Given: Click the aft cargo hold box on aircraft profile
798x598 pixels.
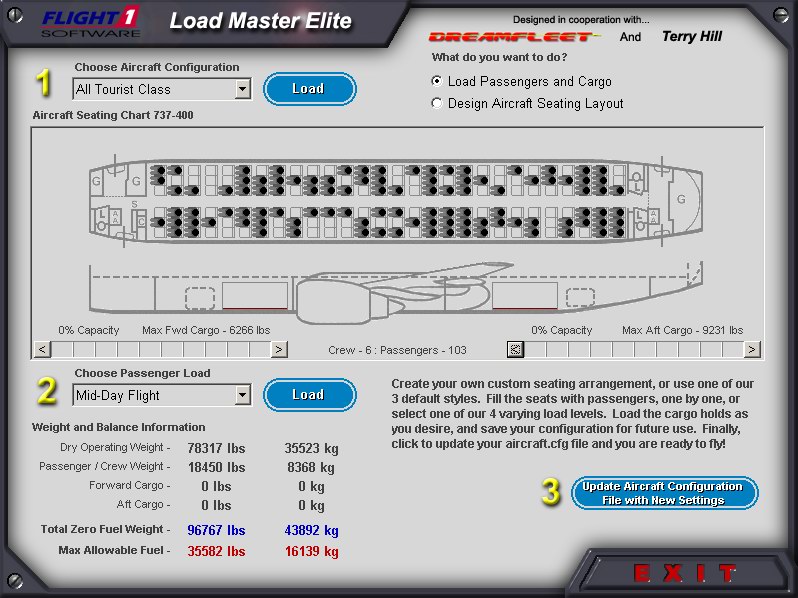Looking at the screenshot, I should 524,295.
